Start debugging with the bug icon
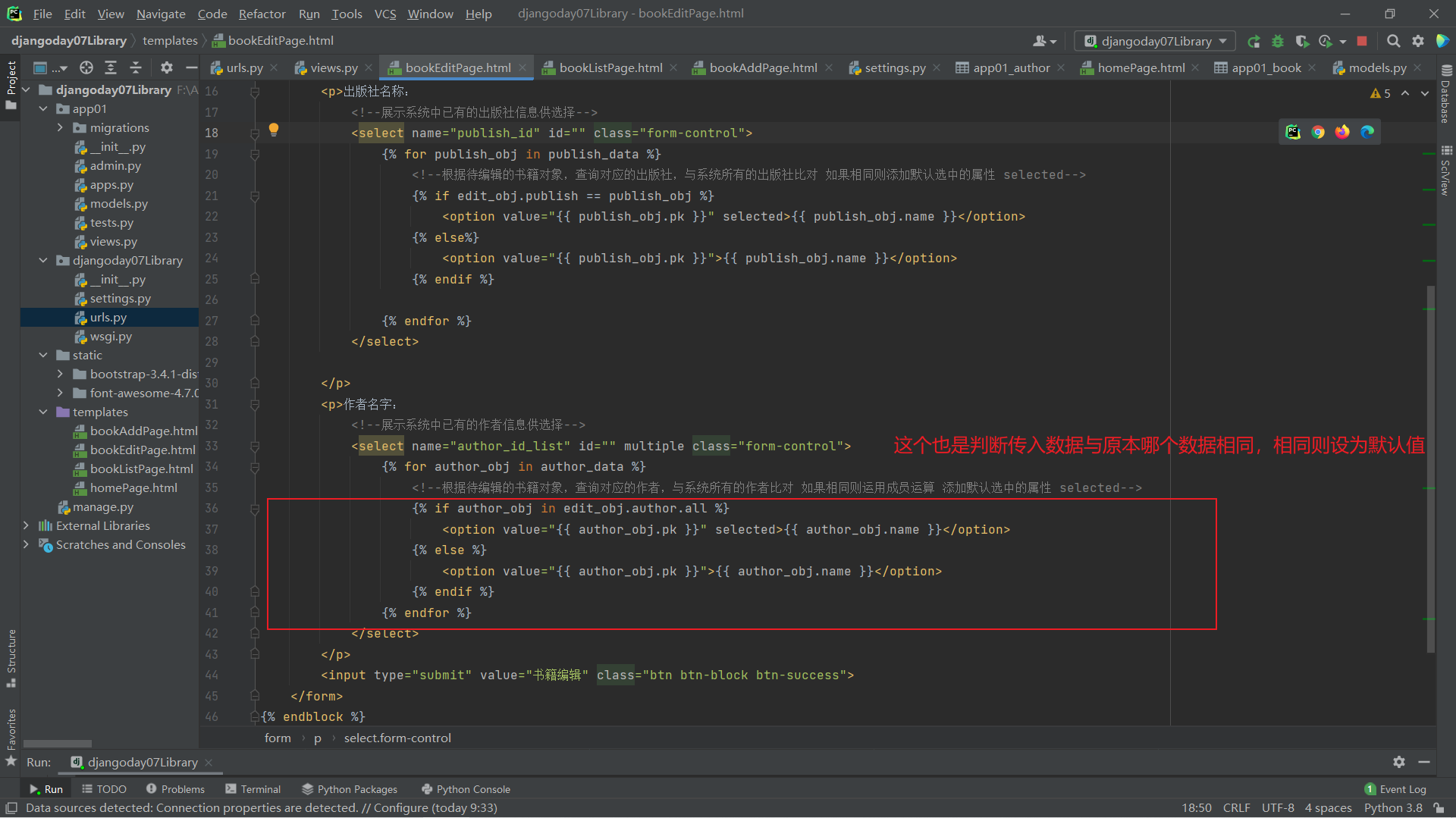Screen dimensions: 1456x818 coord(1278,41)
